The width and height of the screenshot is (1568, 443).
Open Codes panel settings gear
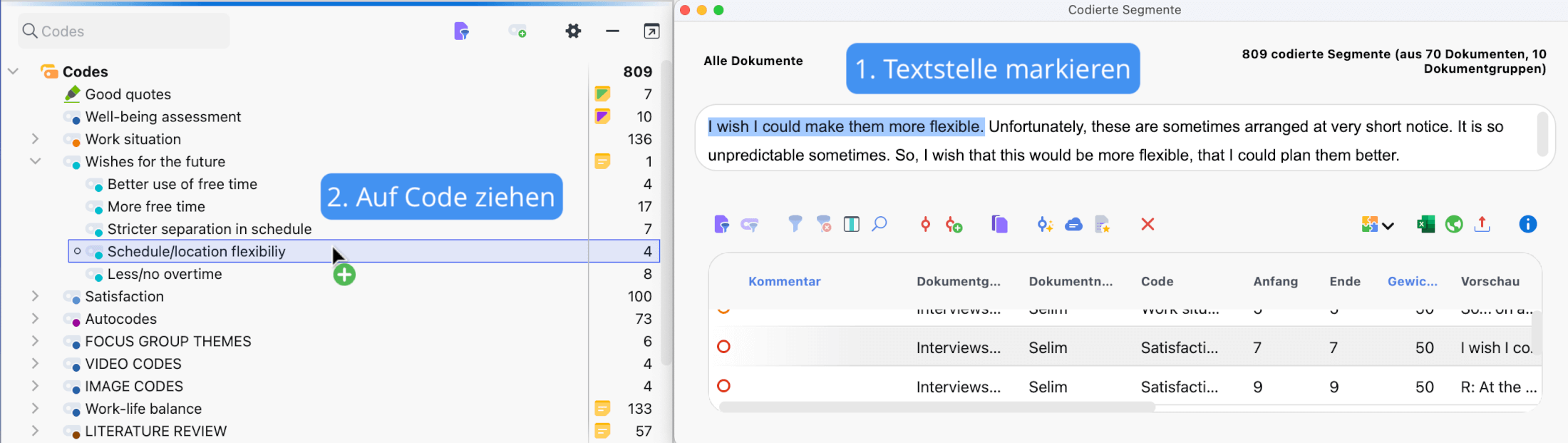[x=573, y=31]
